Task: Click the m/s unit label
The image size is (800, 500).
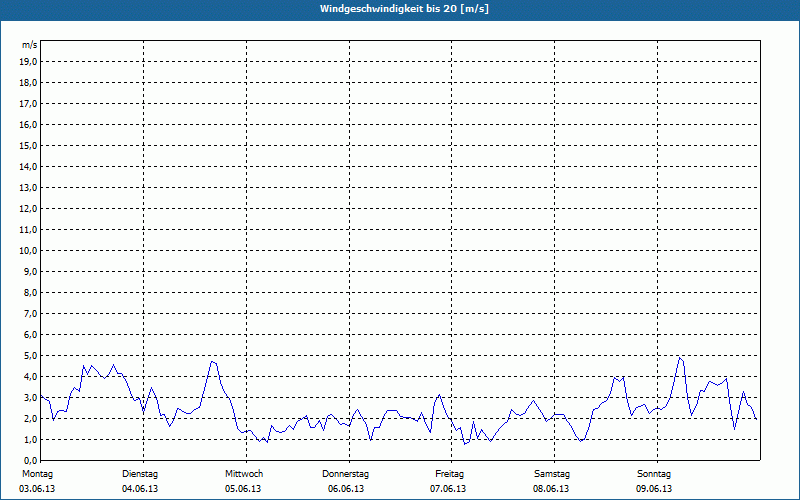Action: click(x=29, y=45)
